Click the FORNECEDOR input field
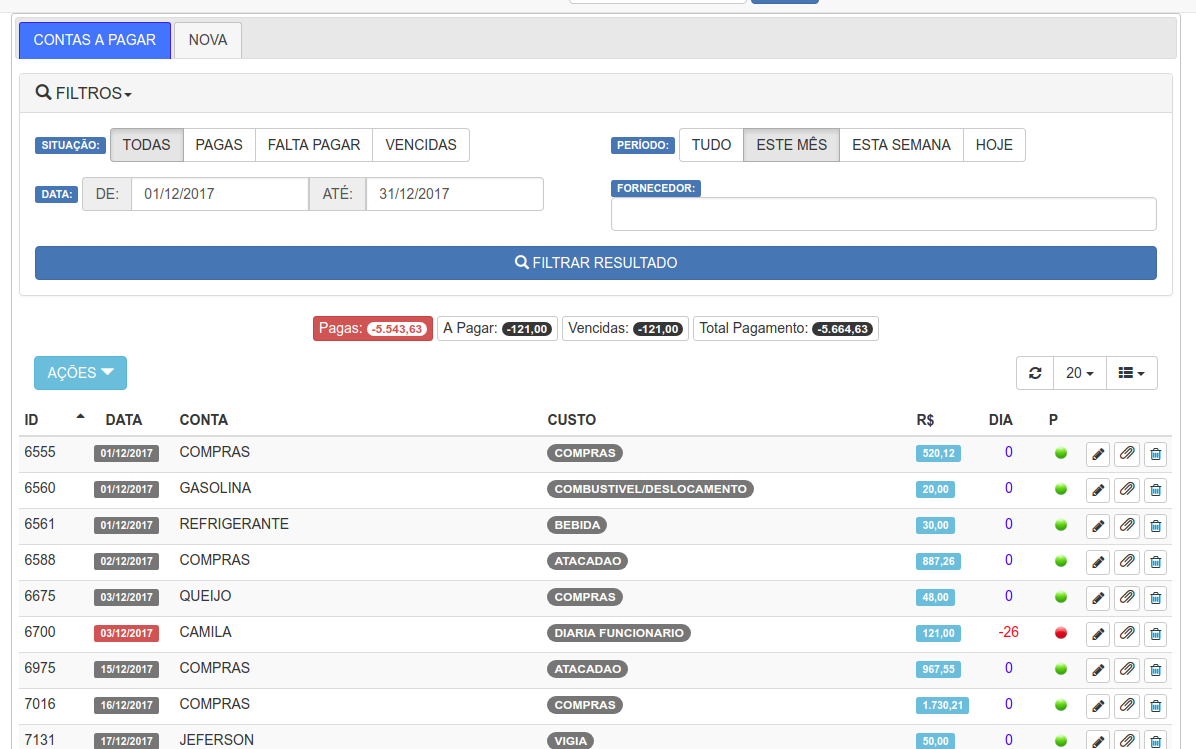 (x=883, y=214)
